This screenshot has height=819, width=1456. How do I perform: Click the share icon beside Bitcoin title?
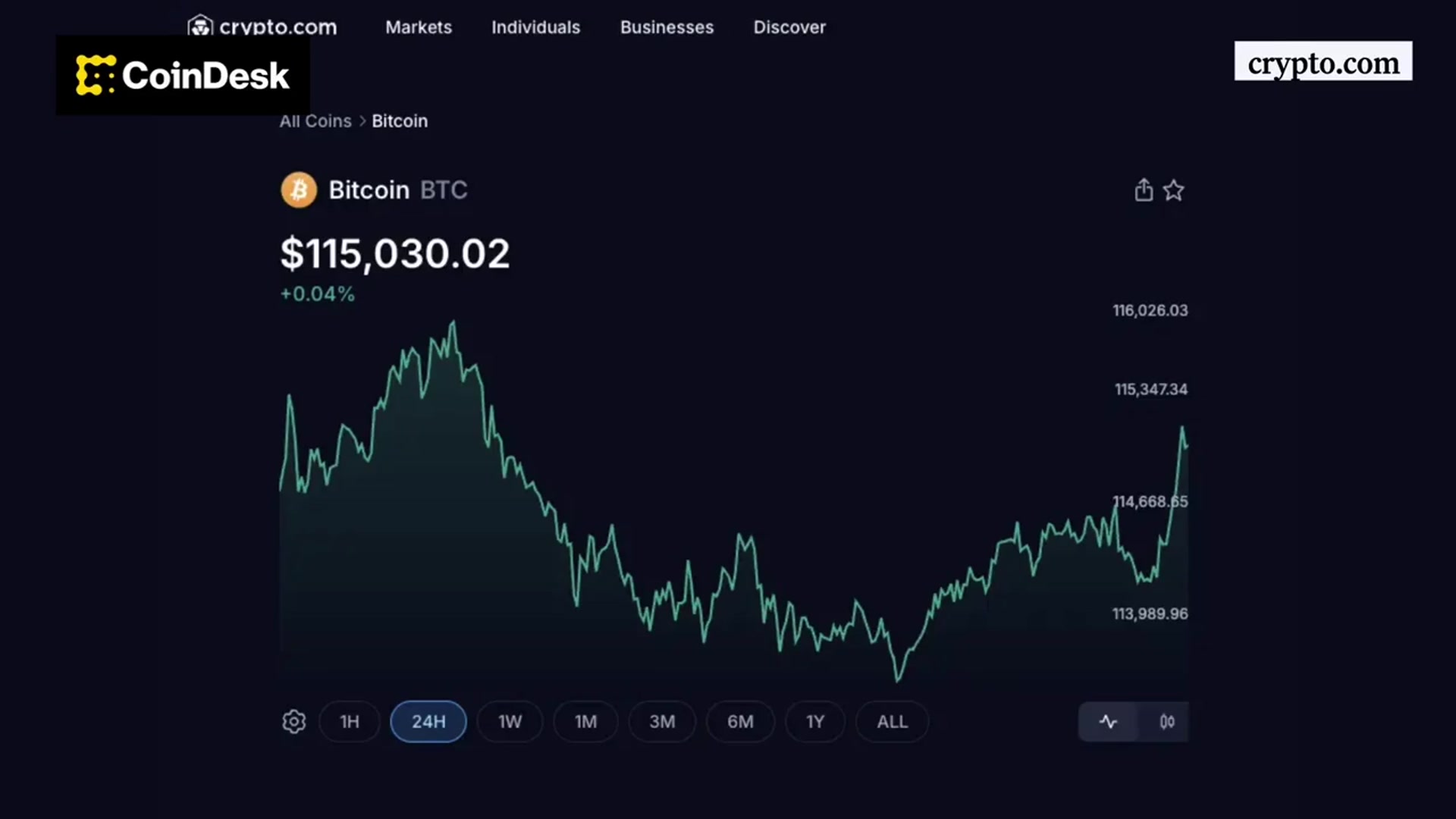click(x=1144, y=190)
